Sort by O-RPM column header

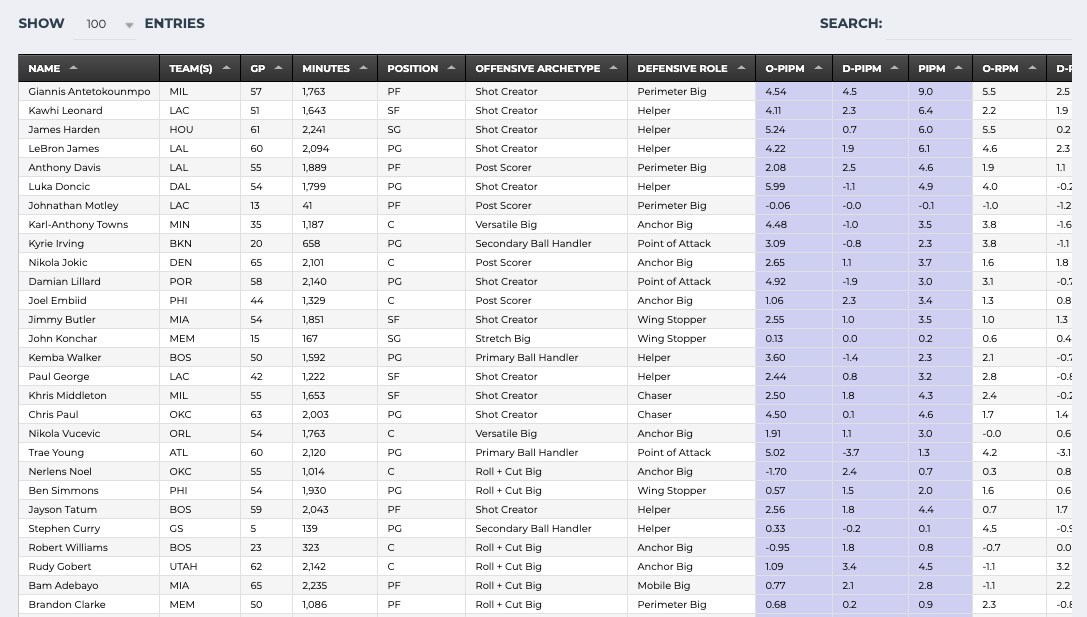coord(1009,68)
